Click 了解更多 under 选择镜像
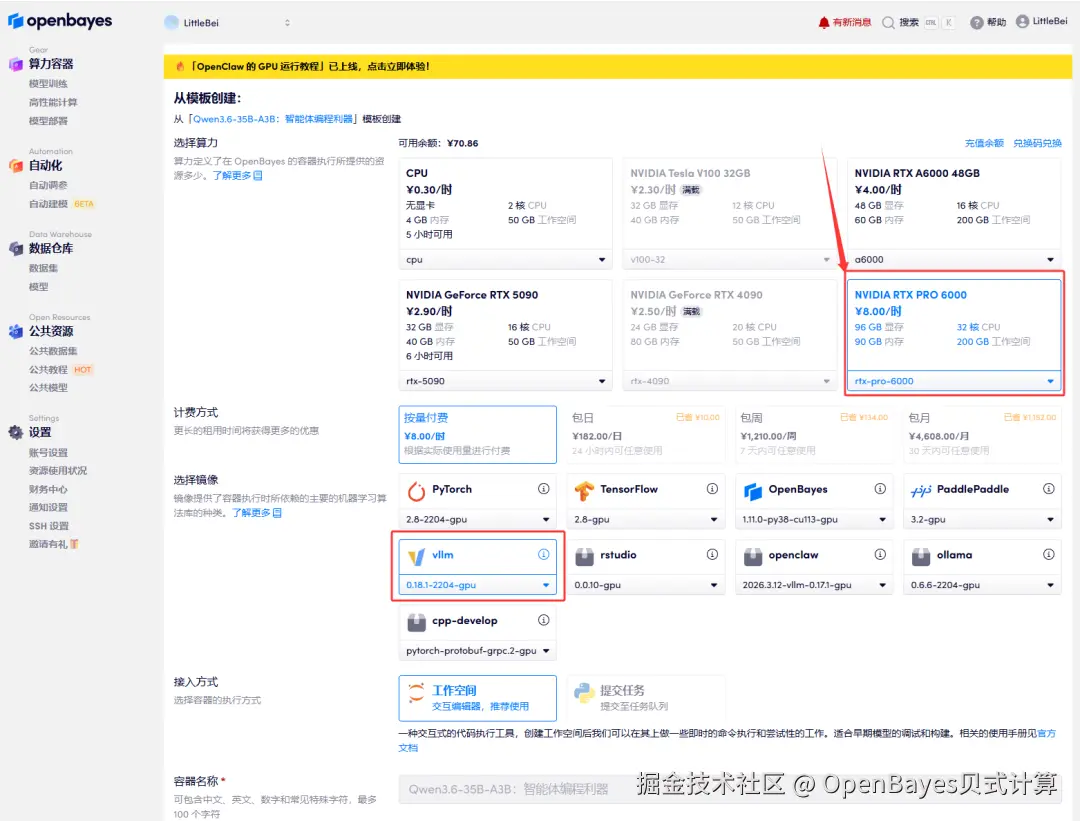Screen dimensions: 1080x821 (256, 513)
